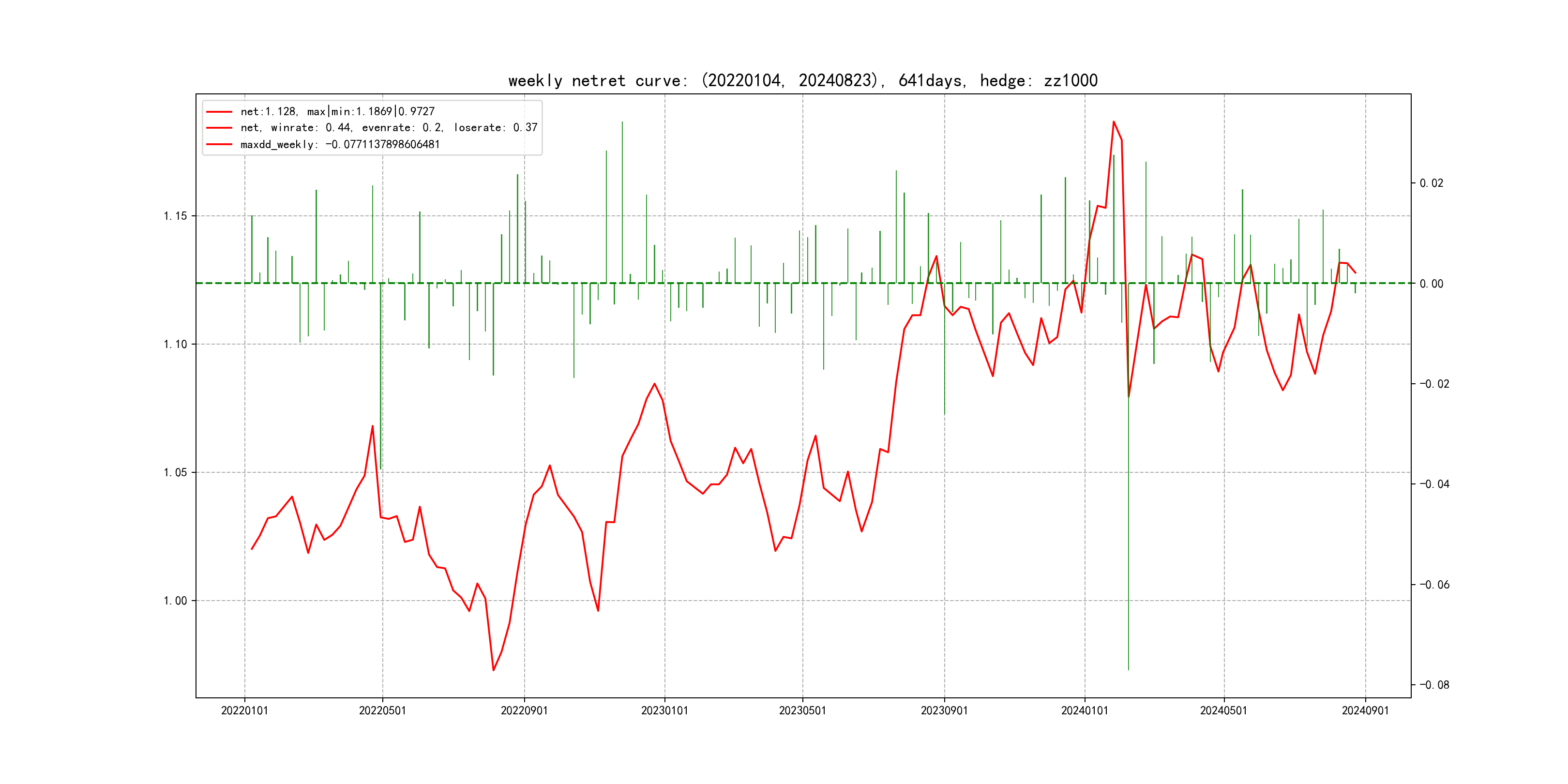Image resolution: width=1568 pixels, height=784 pixels.
Task: Click the 20220901 x-axis label
Action: pyautogui.click(x=524, y=711)
